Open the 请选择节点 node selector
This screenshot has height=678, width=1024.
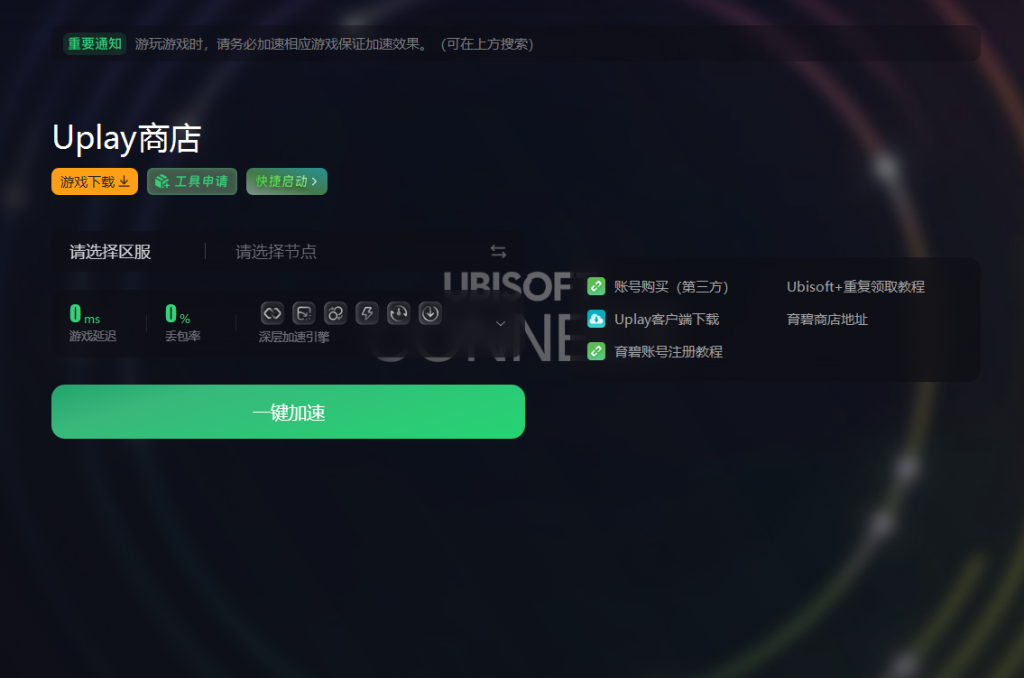(276, 251)
